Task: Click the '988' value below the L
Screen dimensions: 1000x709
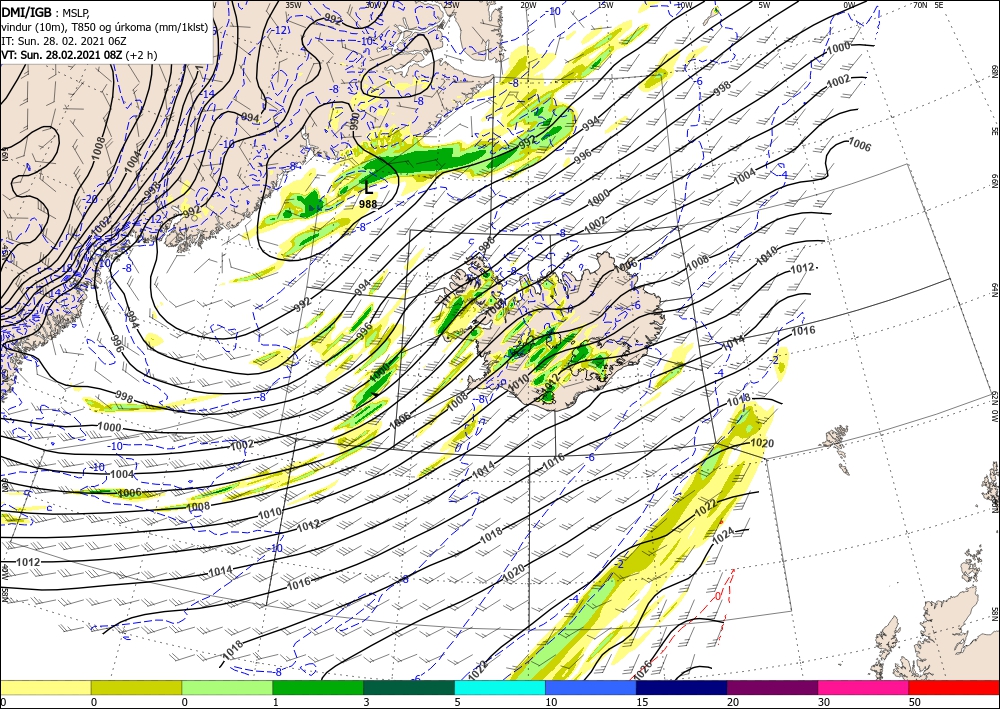Action: (368, 204)
